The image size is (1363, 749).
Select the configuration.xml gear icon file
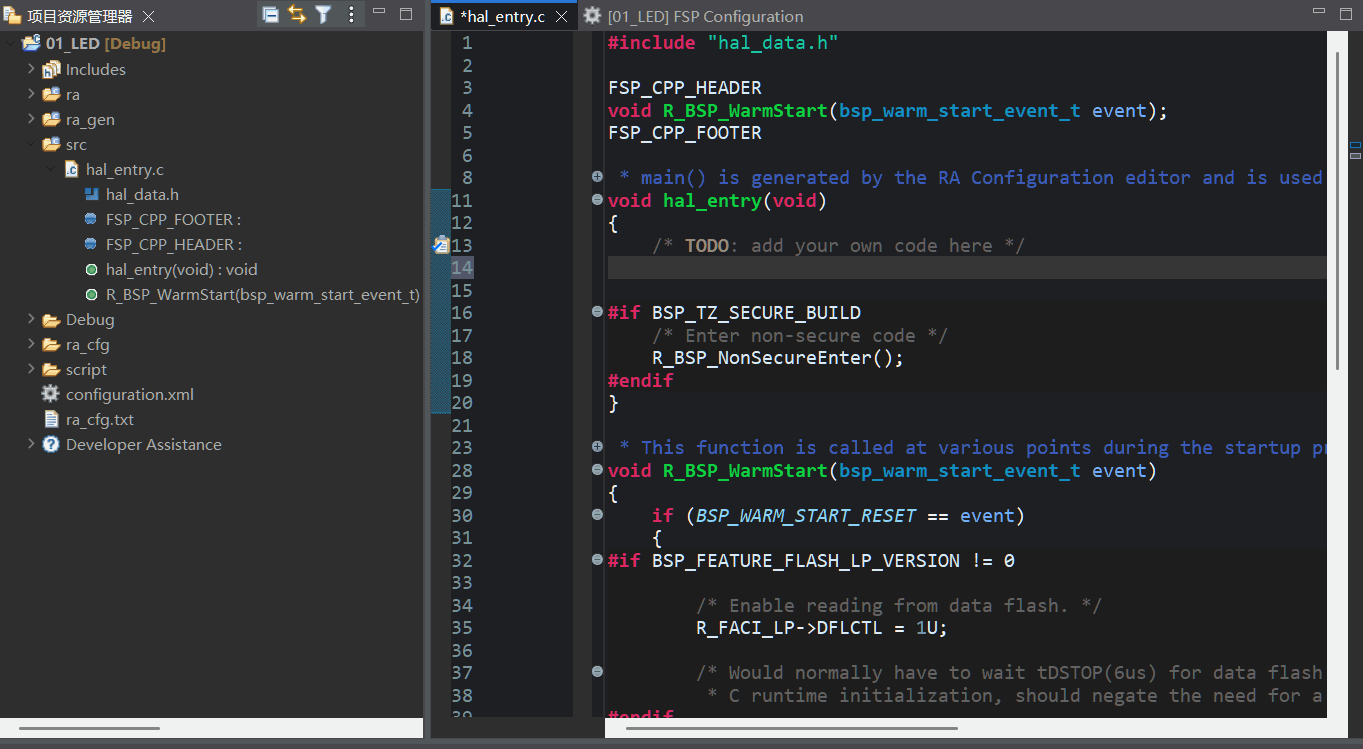coord(50,394)
